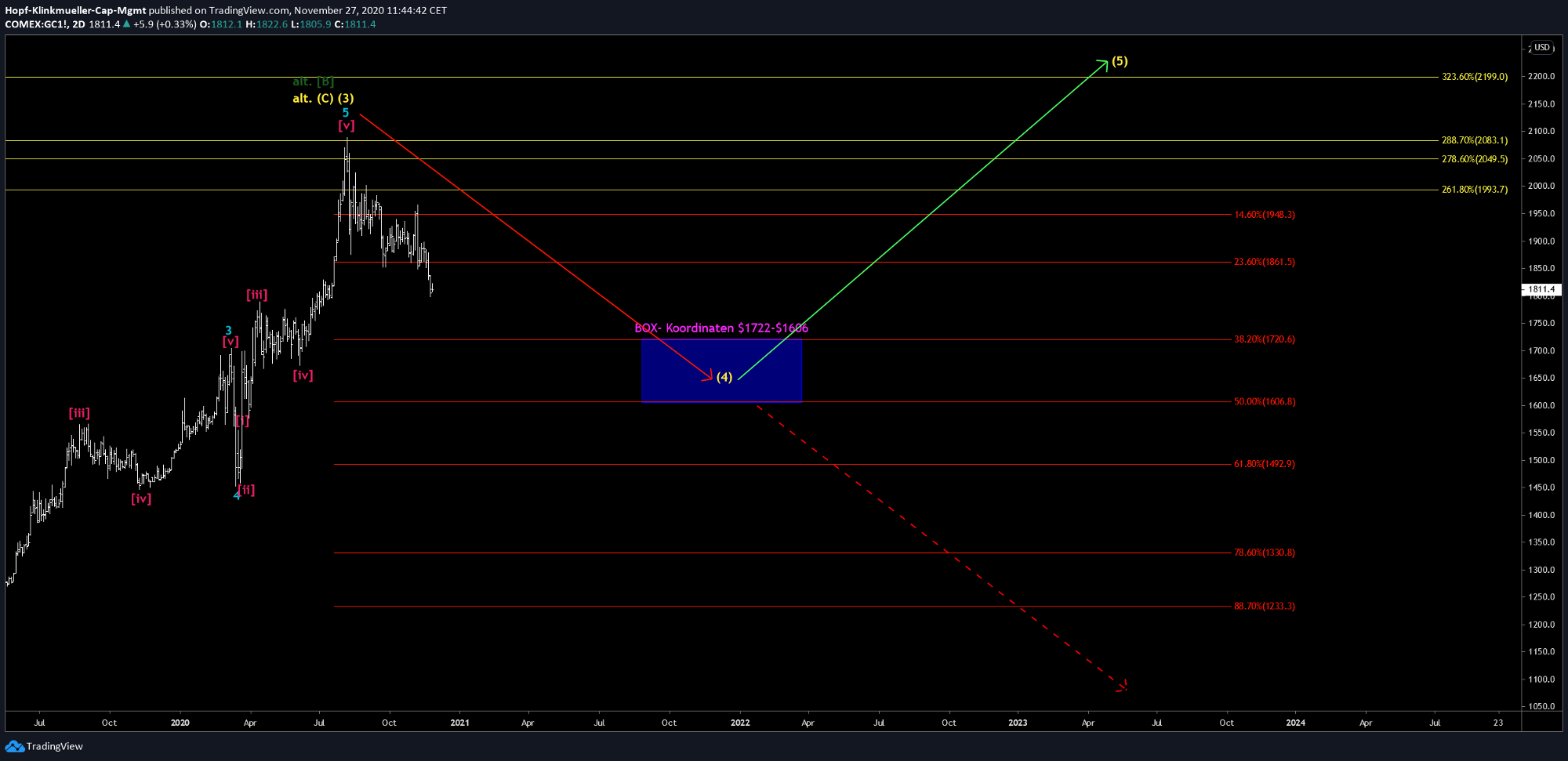The width and height of the screenshot is (1568, 761).
Task: Select the yellow (4) wave label
Action: pyautogui.click(x=724, y=377)
